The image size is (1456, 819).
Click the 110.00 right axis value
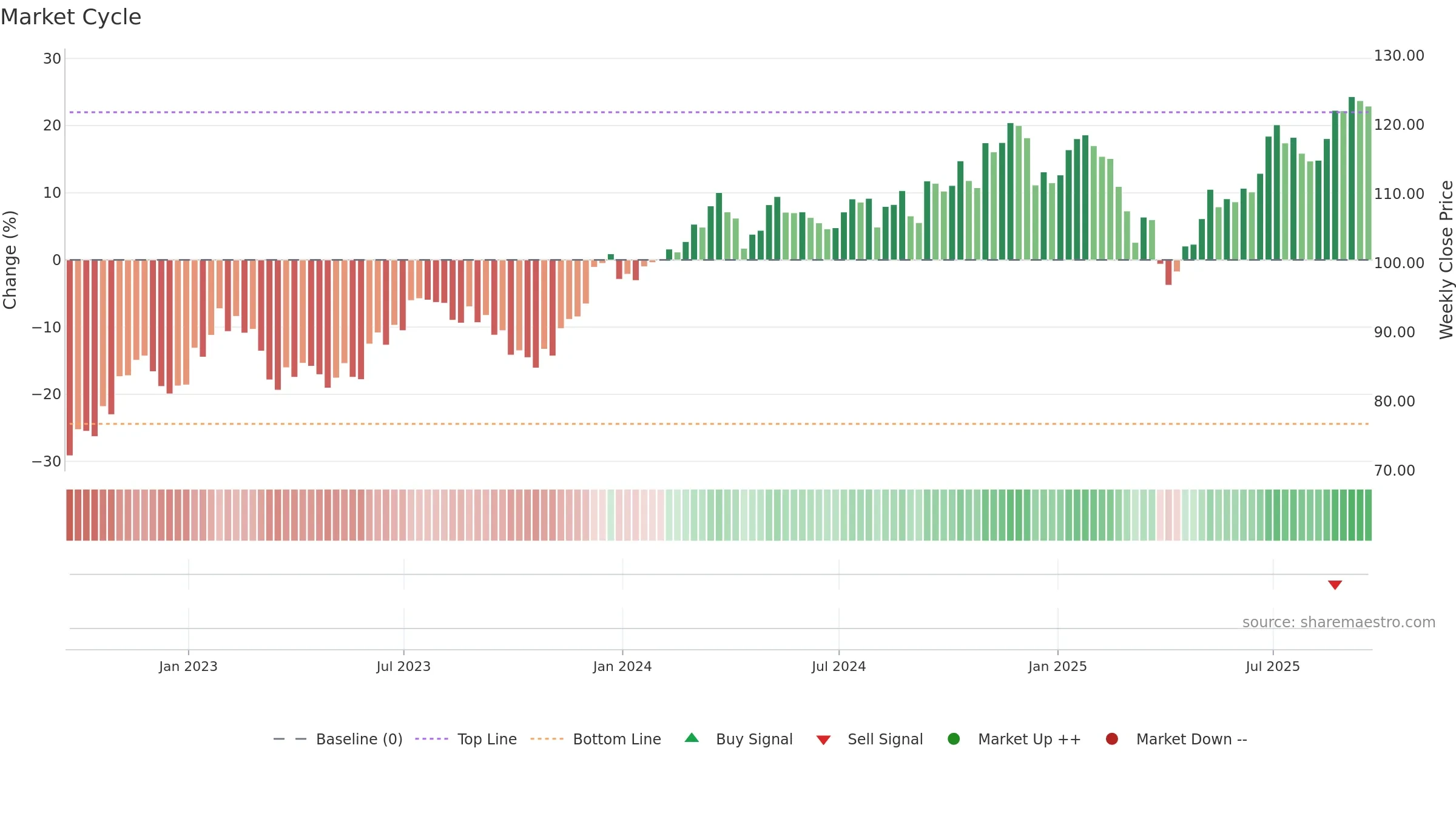(x=1399, y=194)
